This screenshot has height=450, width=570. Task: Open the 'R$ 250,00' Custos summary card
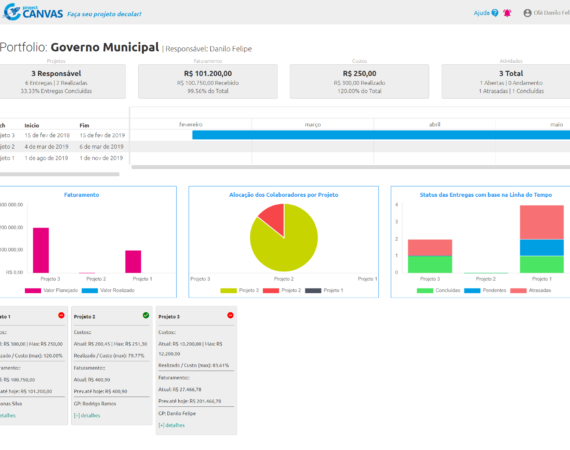point(359,81)
